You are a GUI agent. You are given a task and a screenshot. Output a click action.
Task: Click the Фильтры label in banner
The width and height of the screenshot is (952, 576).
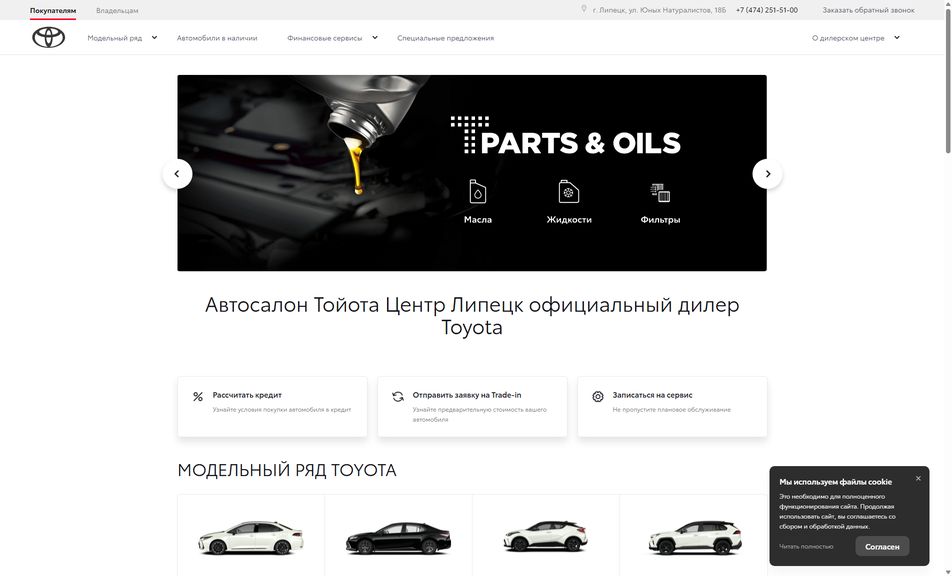pyautogui.click(x=660, y=220)
